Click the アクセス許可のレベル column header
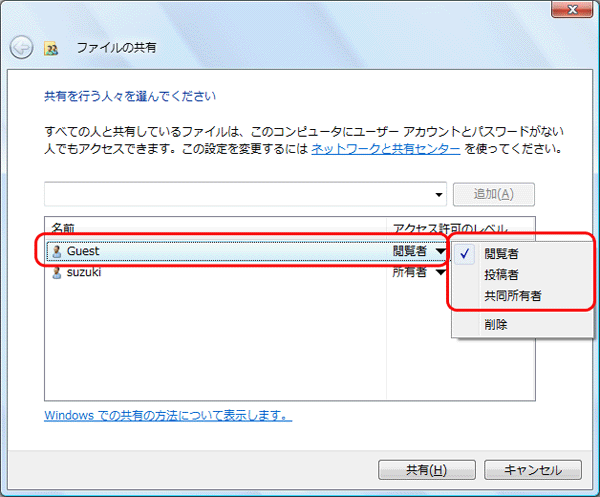 [x=450, y=228]
